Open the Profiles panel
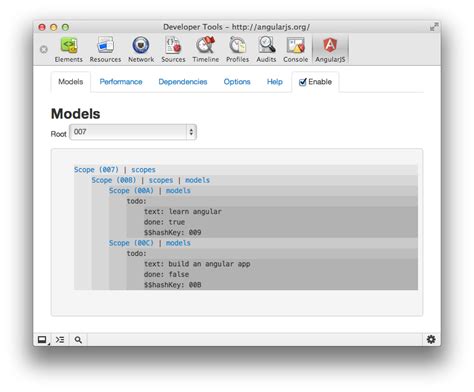The height and width of the screenshot is (392, 474). coord(238,49)
